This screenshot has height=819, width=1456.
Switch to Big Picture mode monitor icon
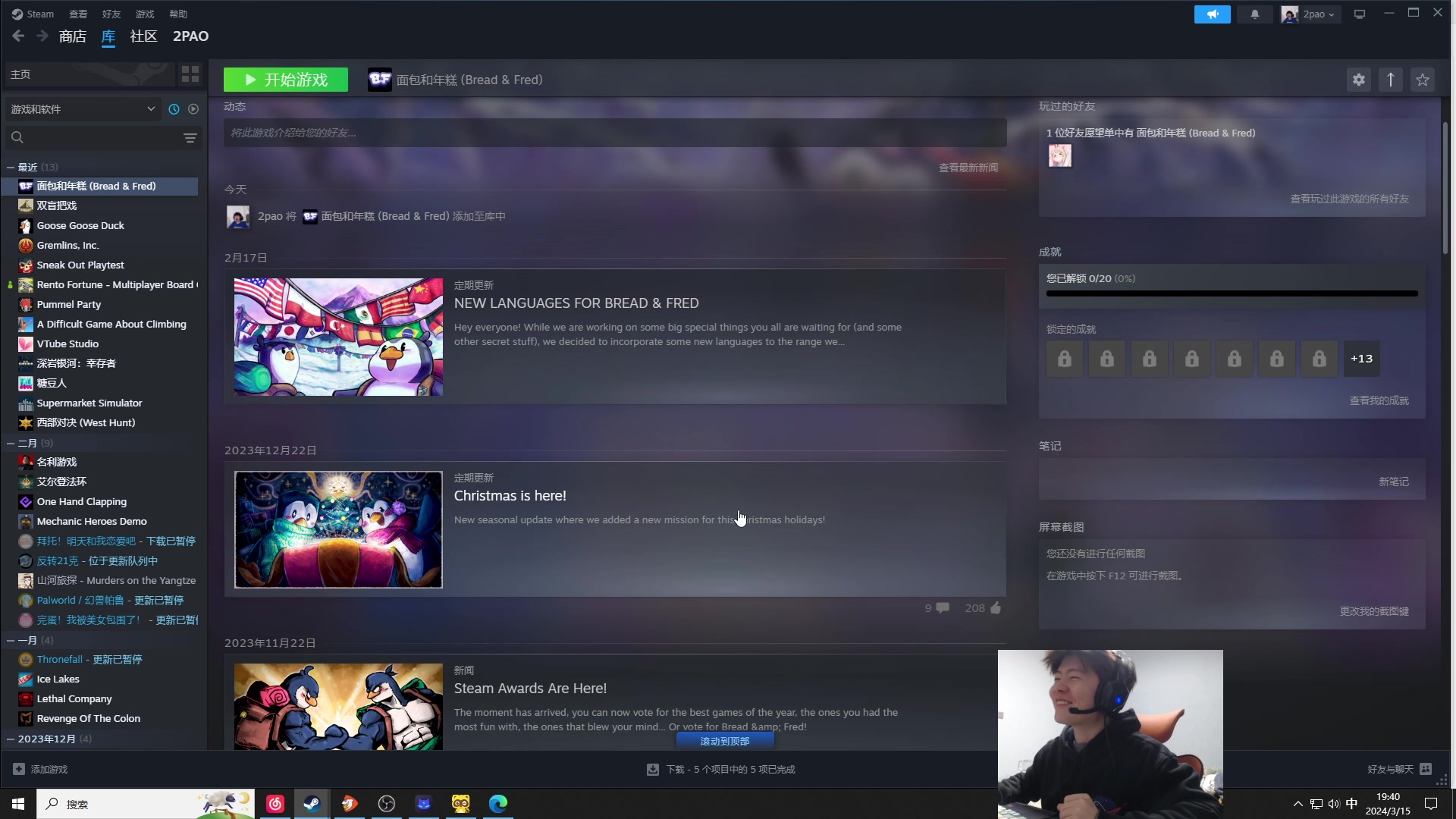tap(1360, 14)
